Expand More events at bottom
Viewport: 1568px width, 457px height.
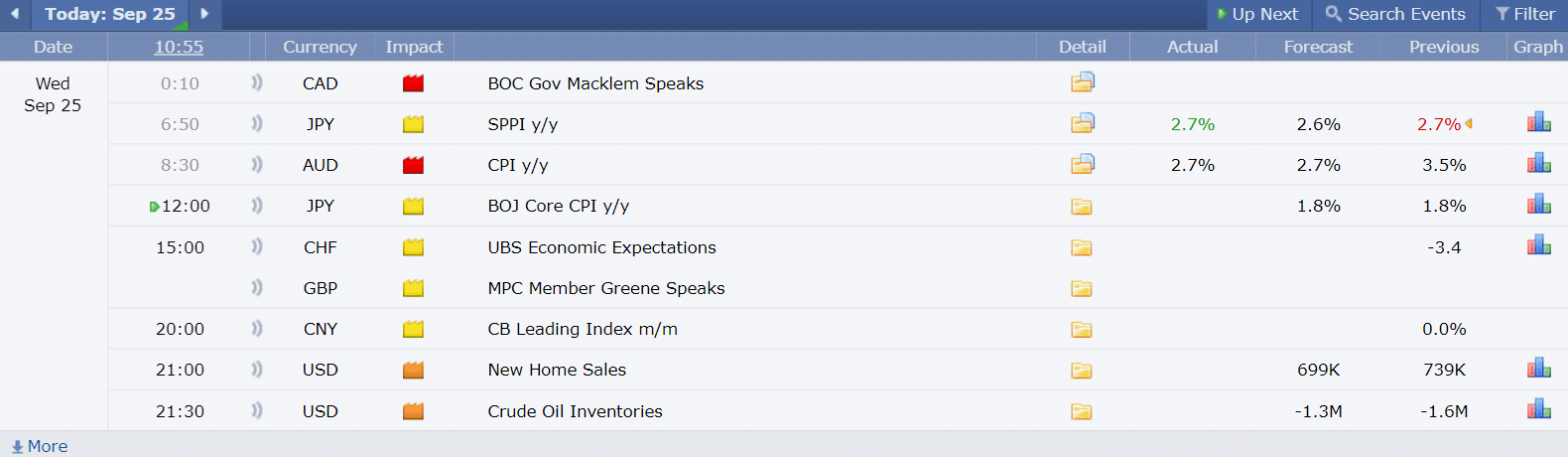pyautogui.click(x=40, y=446)
